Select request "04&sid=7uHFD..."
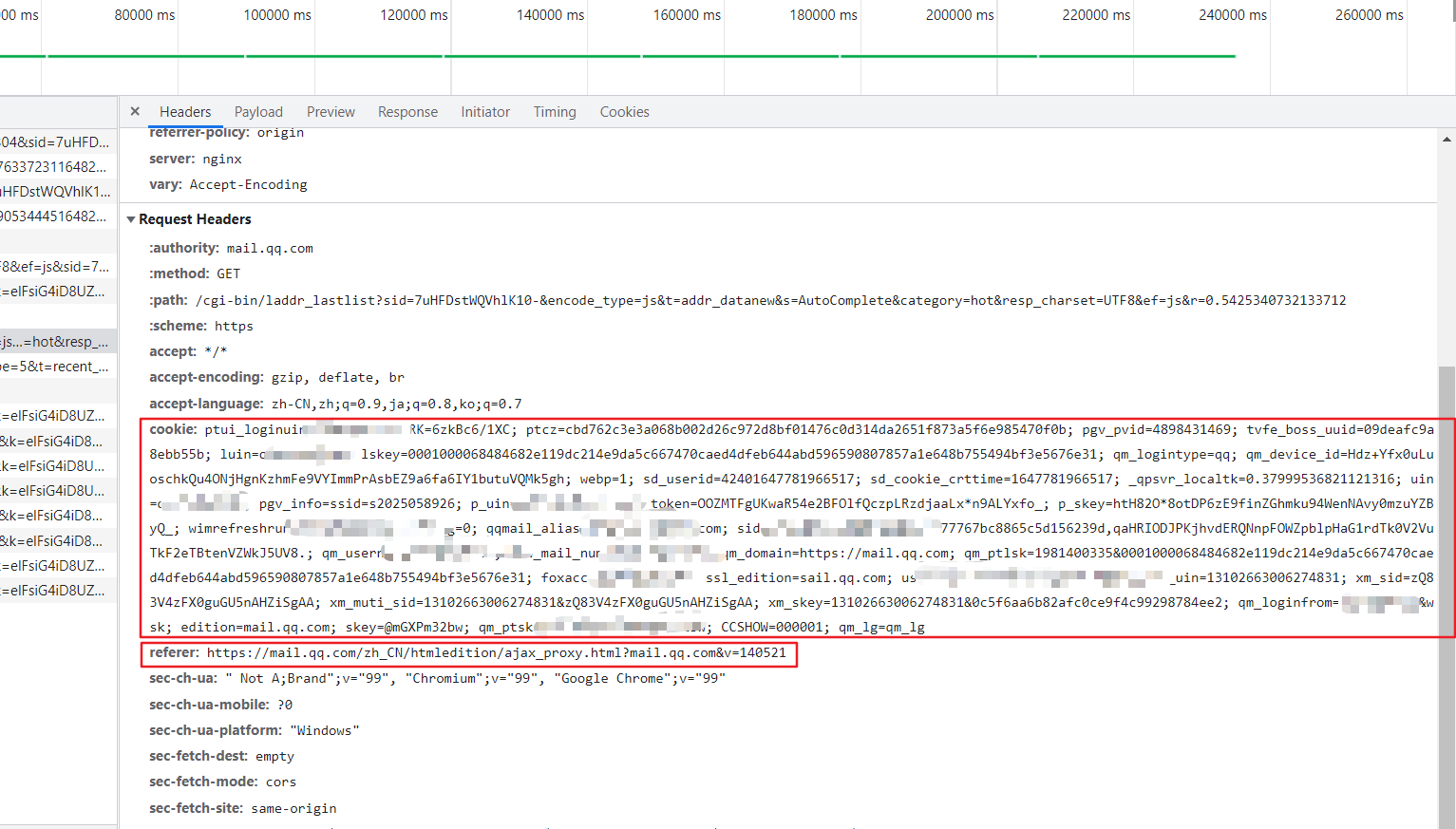Viewport: 1456px width, 829px height. tap(58, 142)
